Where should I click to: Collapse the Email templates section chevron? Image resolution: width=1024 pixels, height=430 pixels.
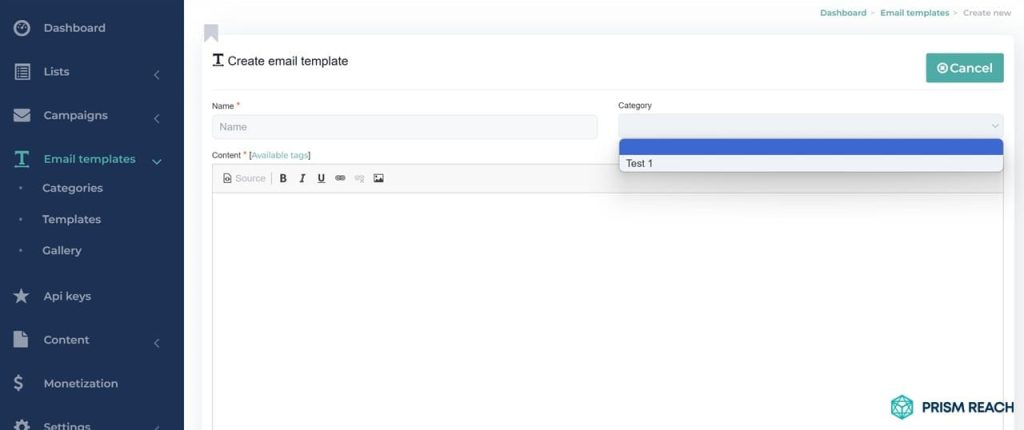click(157, 161)
